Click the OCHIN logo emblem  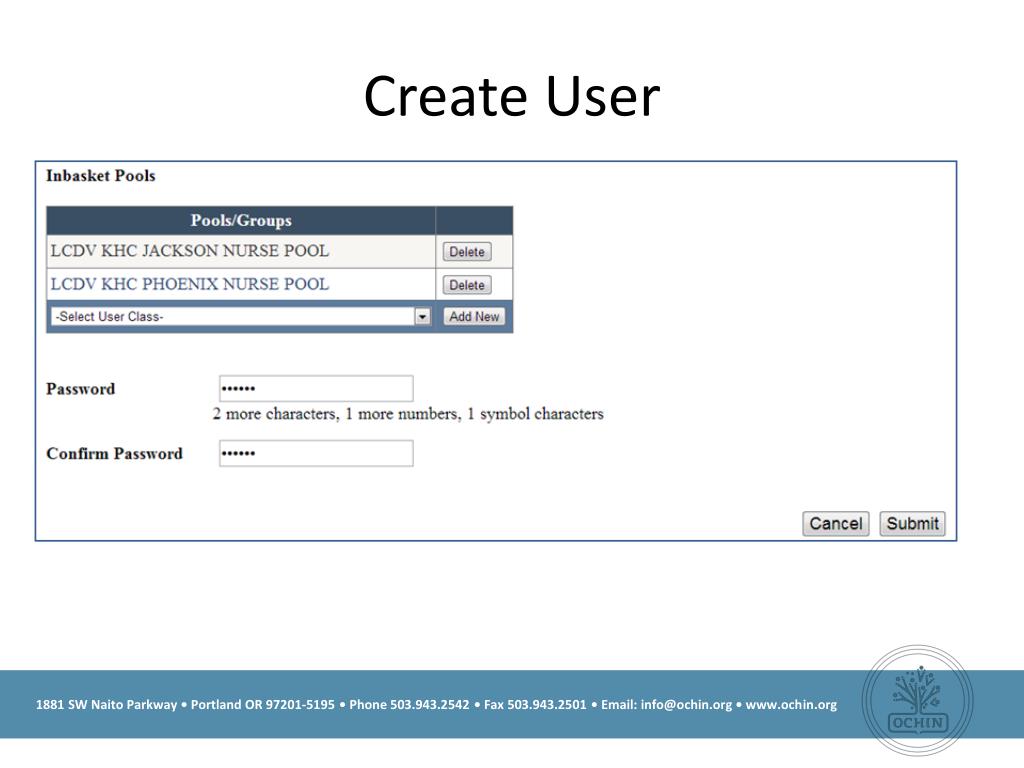click(918, 701)
